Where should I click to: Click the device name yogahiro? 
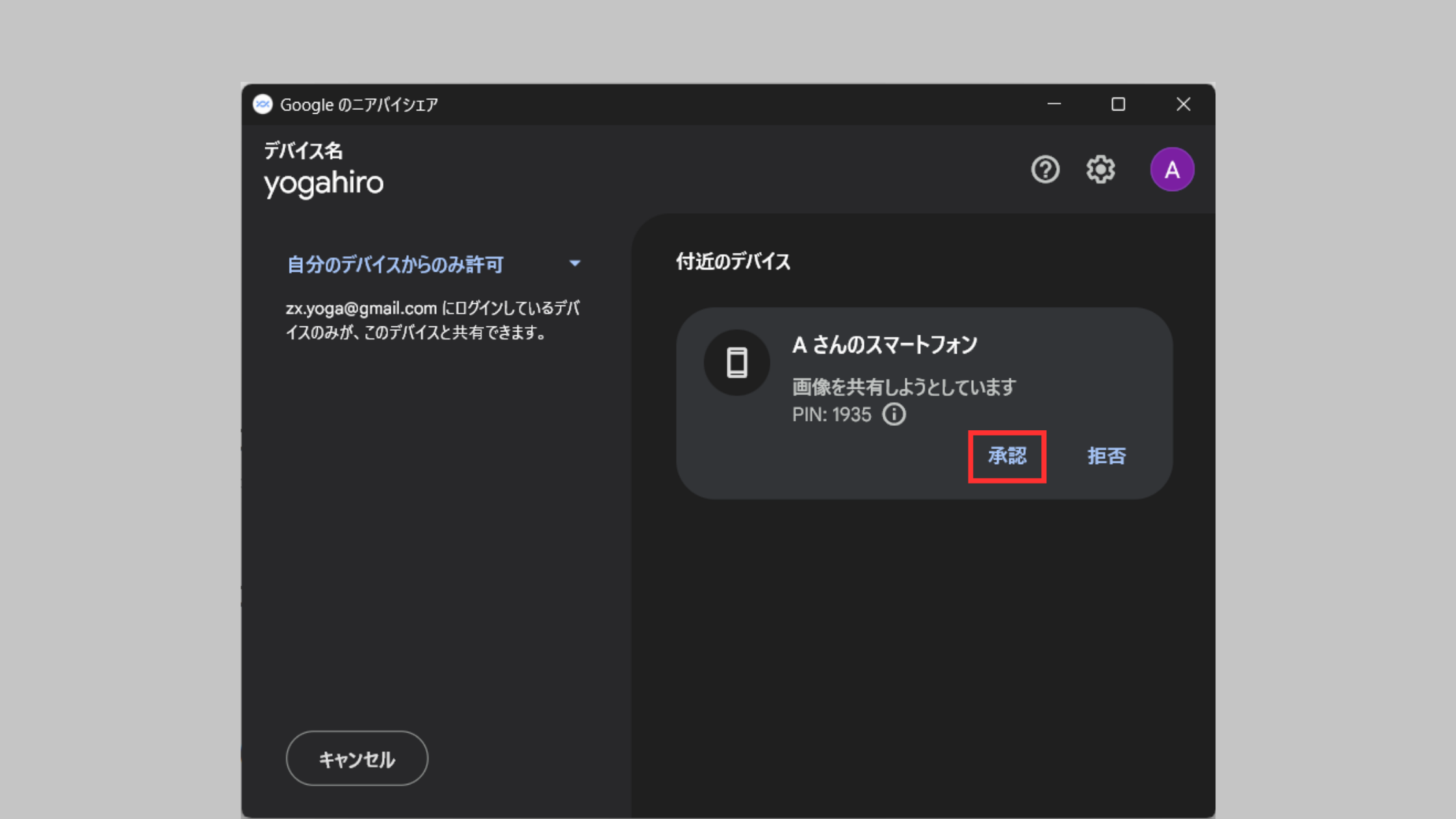tap(323, 183)
